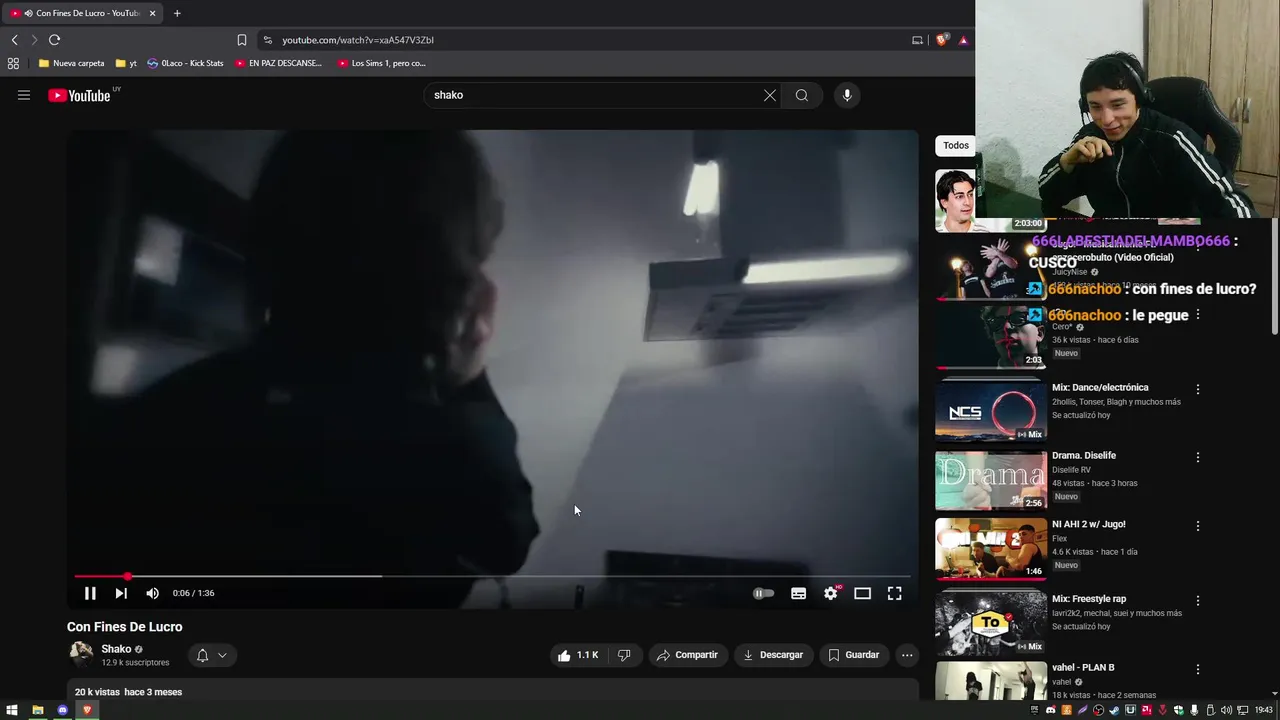Viewport: 1280px width, 720px height.
Task: Open the Windows Start menu
Action: click(12, 710)
